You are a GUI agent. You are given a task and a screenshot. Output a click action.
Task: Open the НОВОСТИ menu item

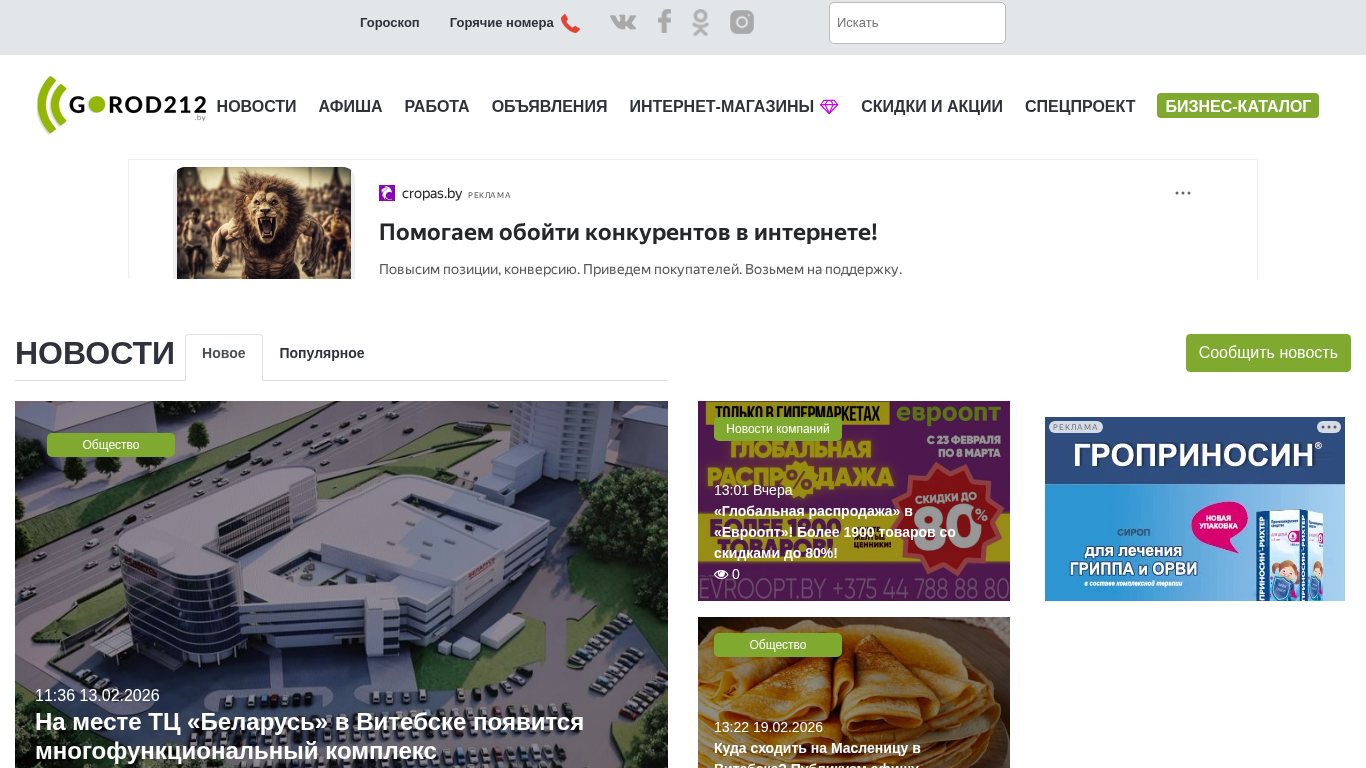(257, 107)
